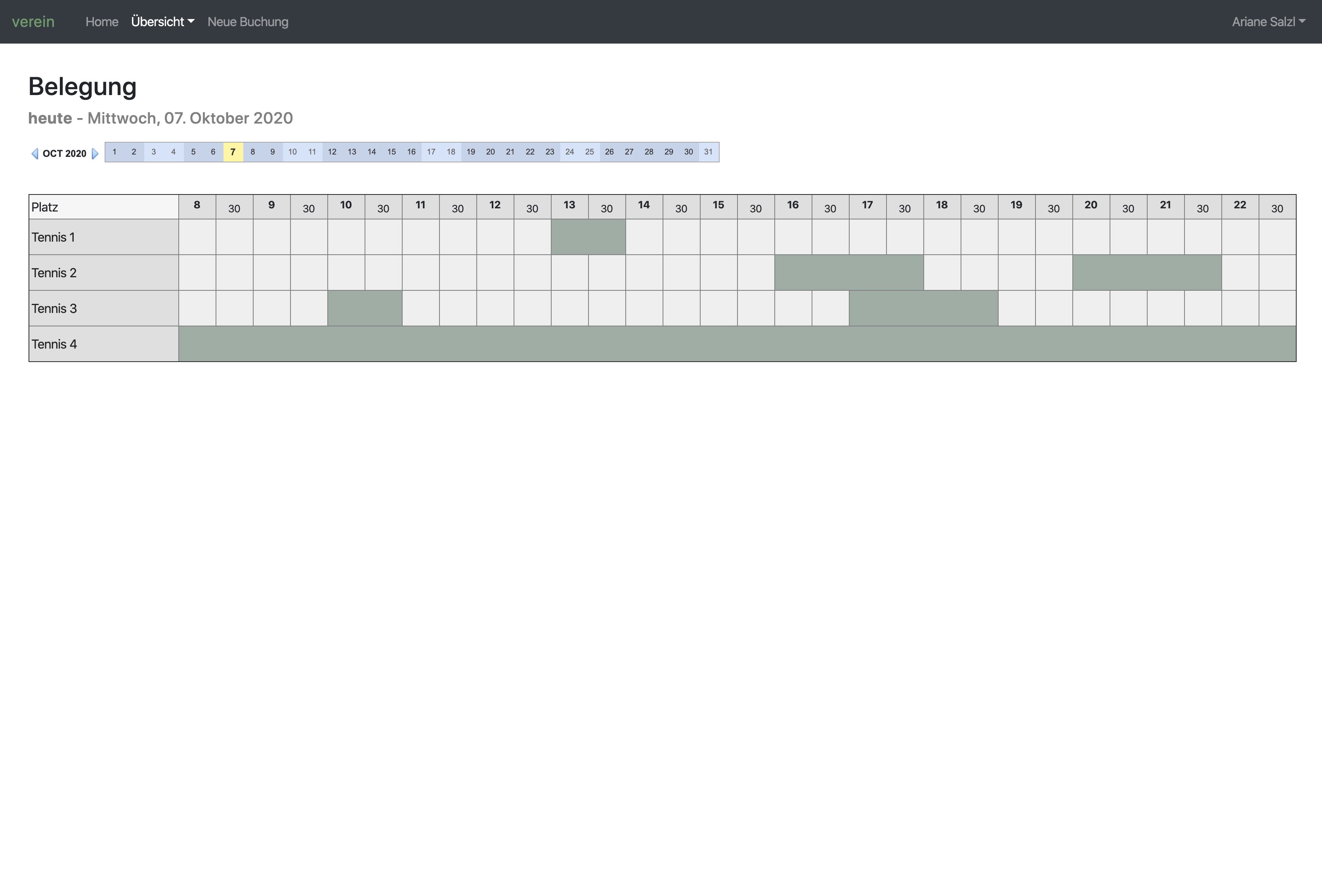Click the 17 hour column header
The width and height of the screenshot is (1322, 896).
click(x=867, y=207)
